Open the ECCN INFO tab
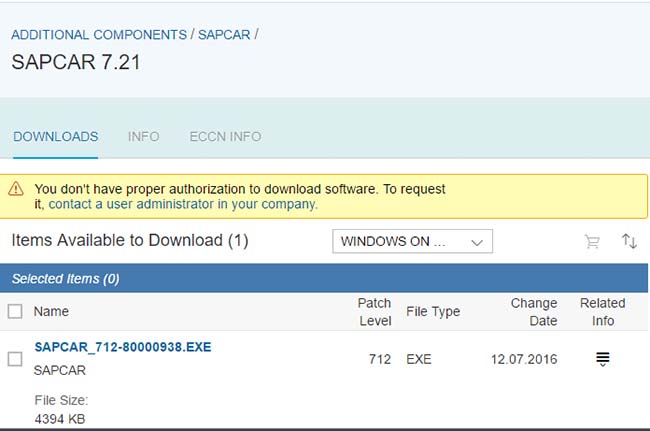 pyautogui.click(x=226, y=137)
